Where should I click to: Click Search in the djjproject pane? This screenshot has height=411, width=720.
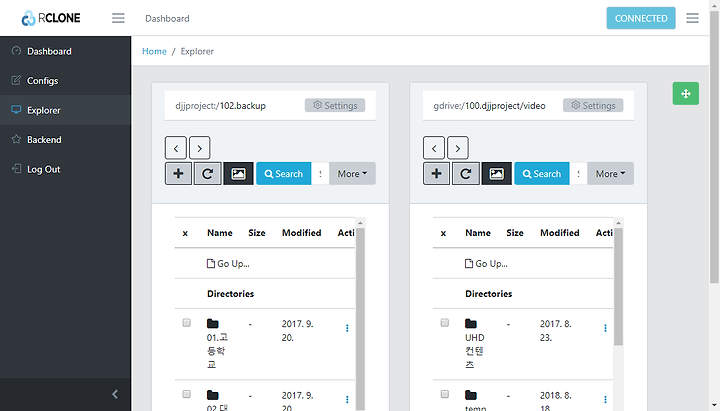pyautogui.click(x=283, y=173)
